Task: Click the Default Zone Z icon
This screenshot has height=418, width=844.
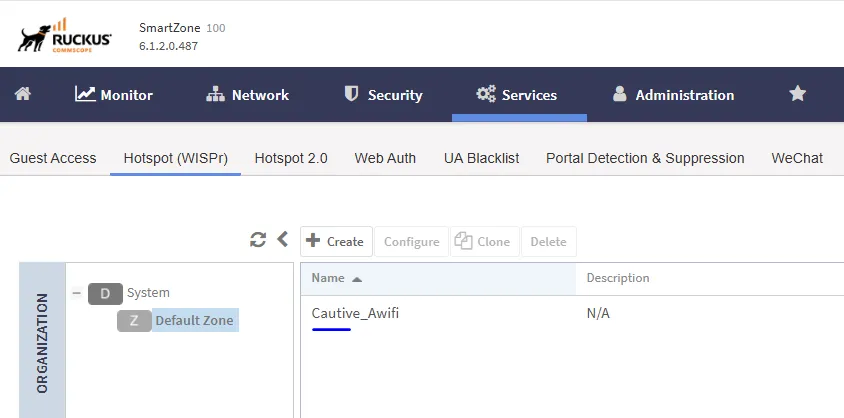Action: tap(134, 321)
